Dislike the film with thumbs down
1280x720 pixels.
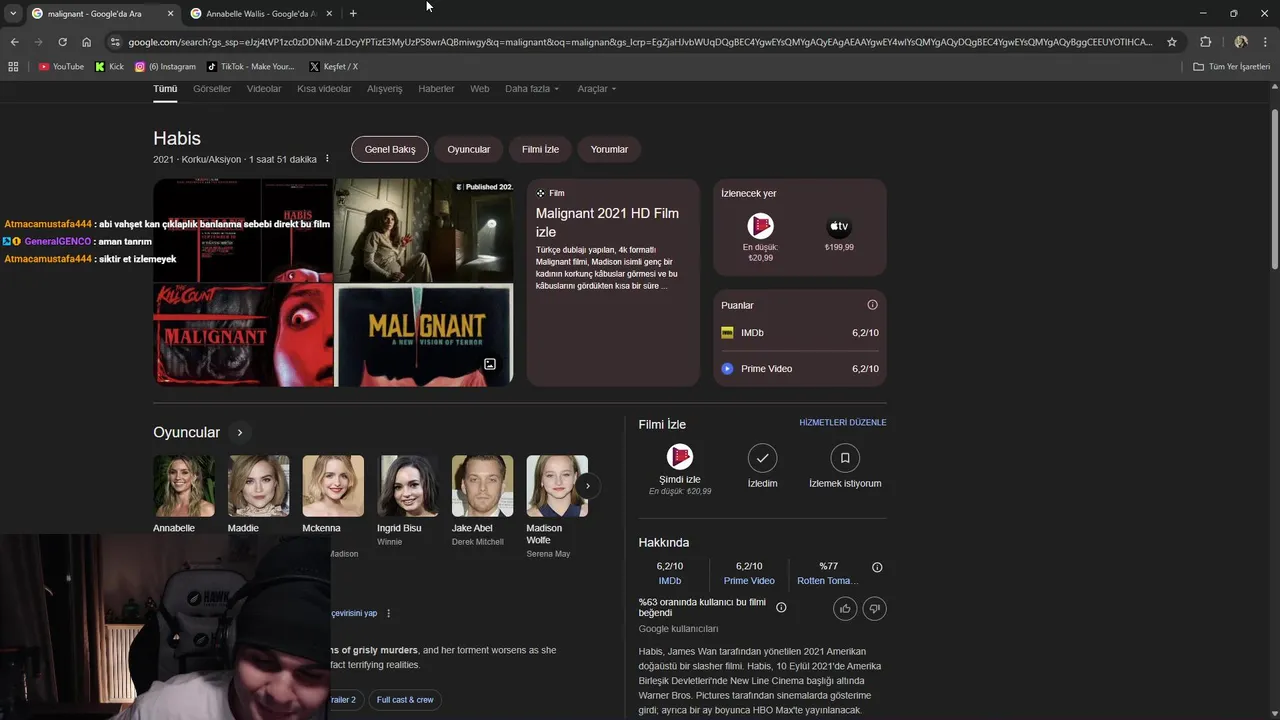874,608
